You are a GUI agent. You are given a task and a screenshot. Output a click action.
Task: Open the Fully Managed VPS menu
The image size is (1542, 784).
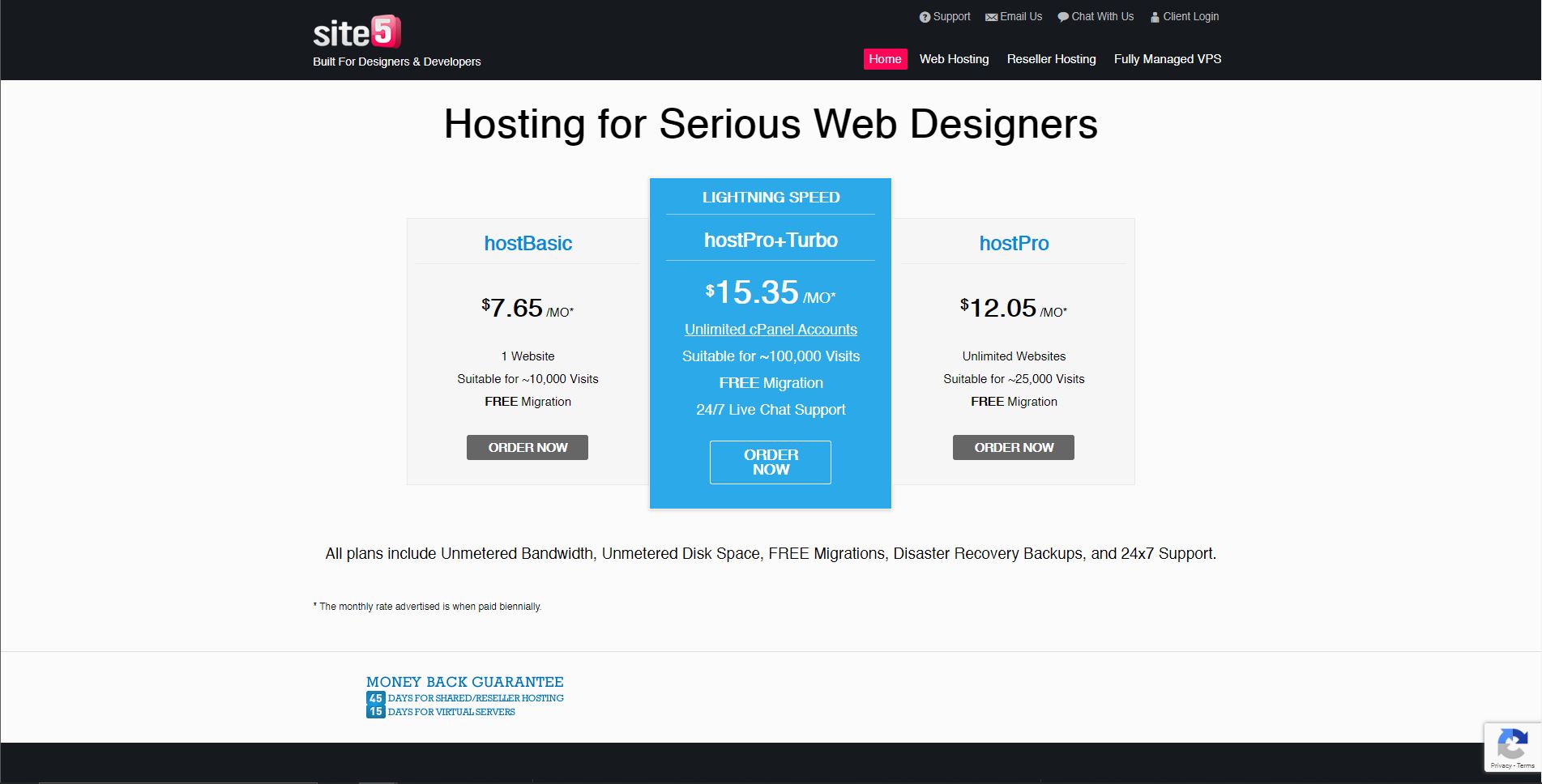click(x=1167, y=59)
